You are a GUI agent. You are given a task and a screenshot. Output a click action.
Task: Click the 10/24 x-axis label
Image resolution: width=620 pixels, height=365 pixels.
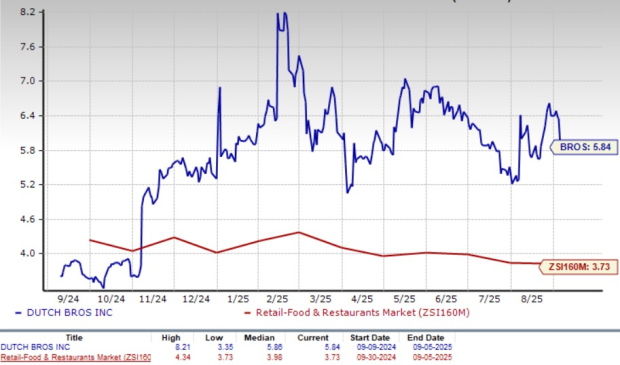[112, 299]
